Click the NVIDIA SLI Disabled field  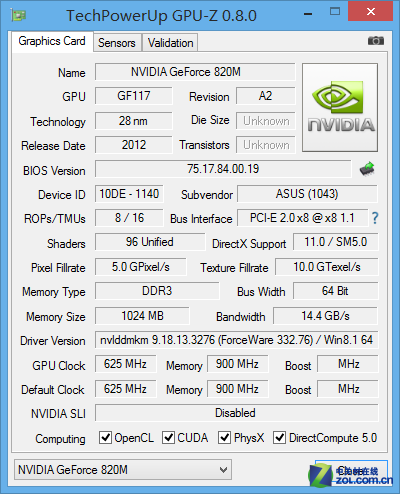[237, 413]
